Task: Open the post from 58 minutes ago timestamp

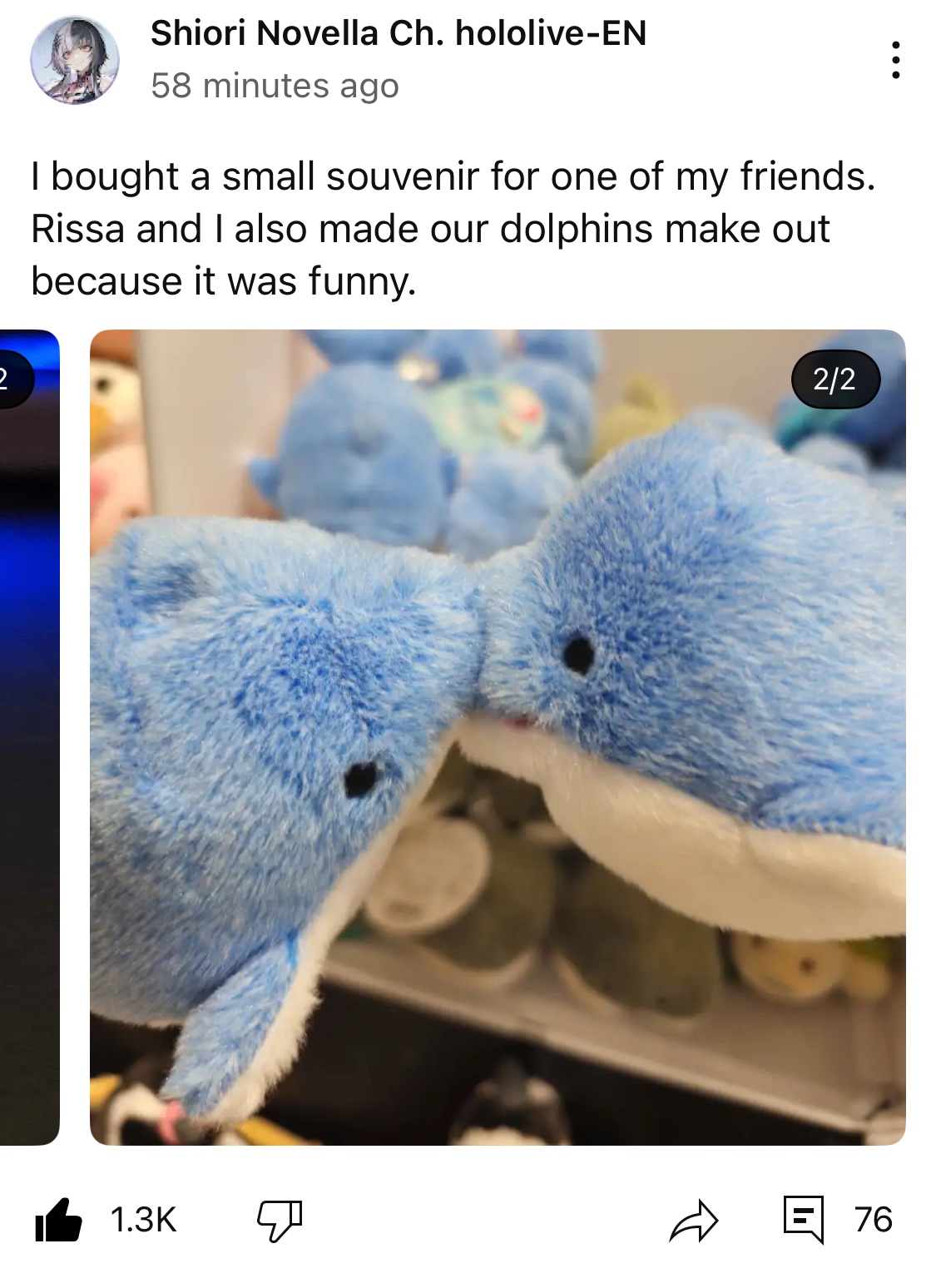Action: [275, 86]
